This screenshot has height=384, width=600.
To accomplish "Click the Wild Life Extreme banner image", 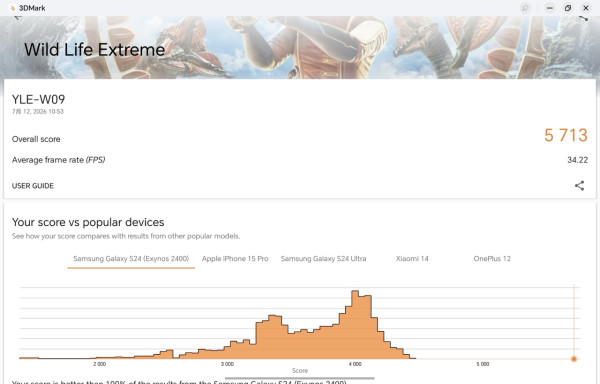I will tap(300, 47).
